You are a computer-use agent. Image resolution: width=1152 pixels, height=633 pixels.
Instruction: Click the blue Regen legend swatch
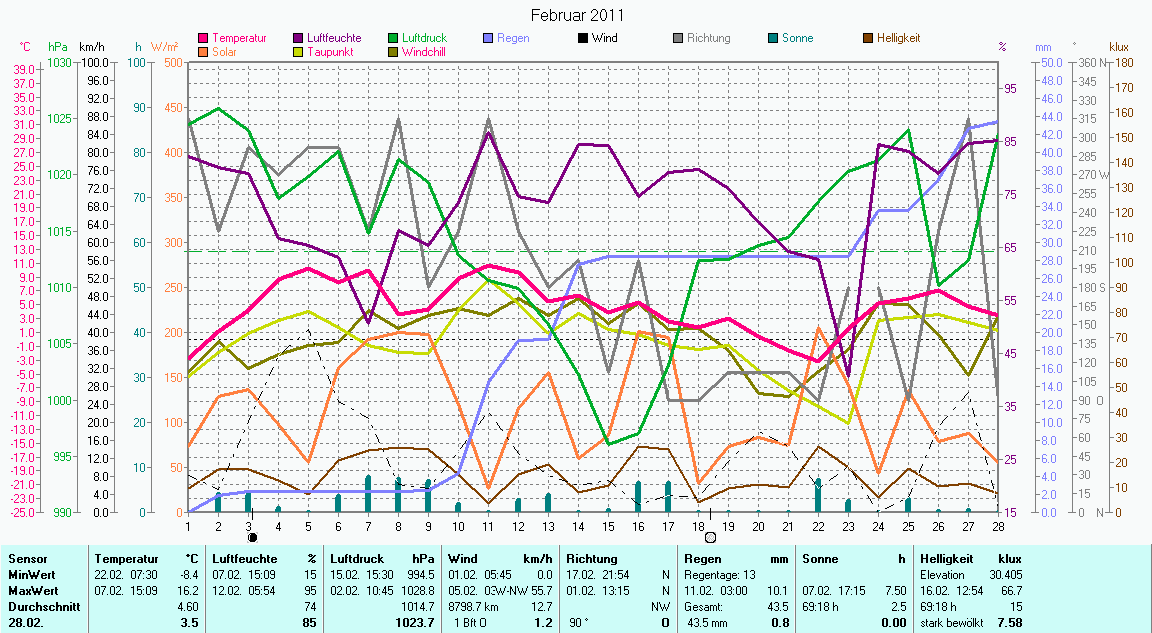488,38
